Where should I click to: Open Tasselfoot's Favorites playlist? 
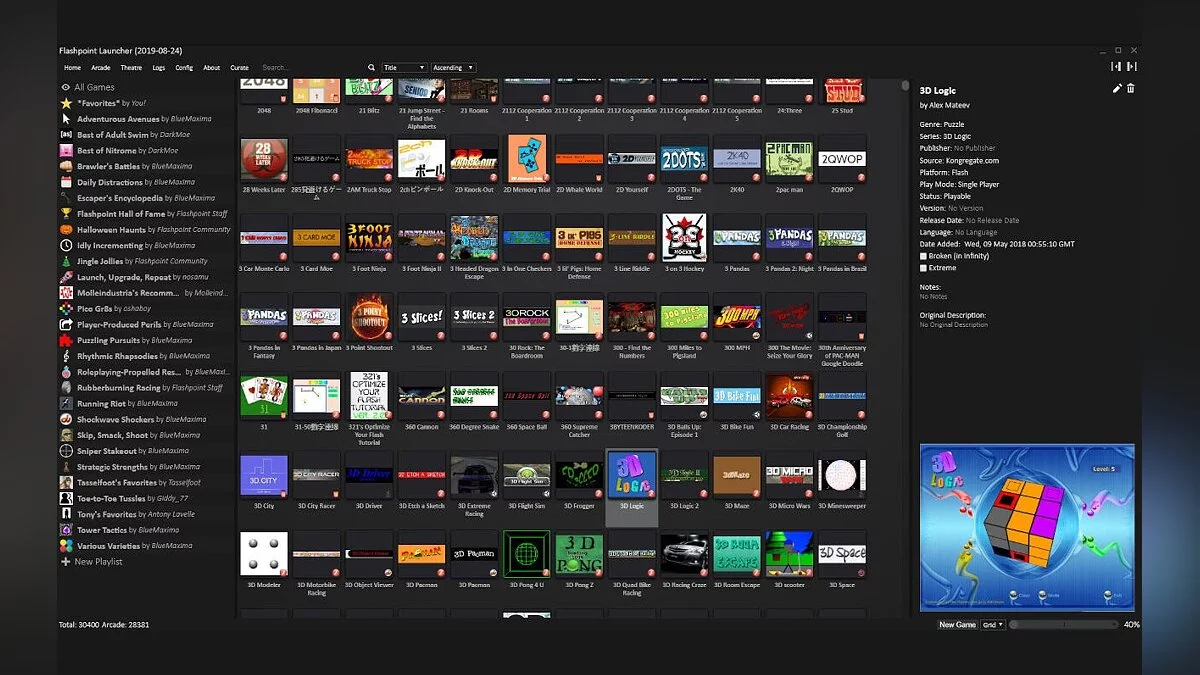pyautogui.click(x=146, y=483)
